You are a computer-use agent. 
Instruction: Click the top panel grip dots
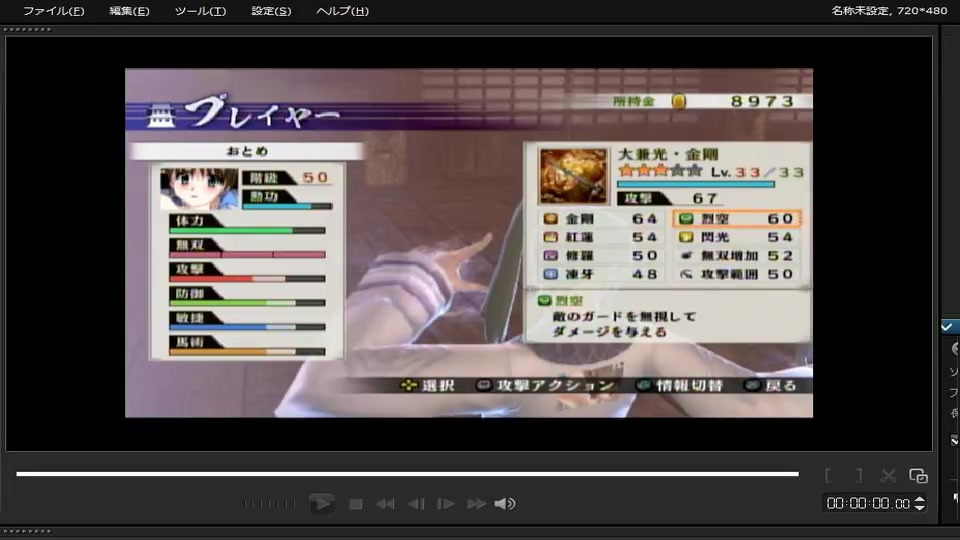(28, 29)
